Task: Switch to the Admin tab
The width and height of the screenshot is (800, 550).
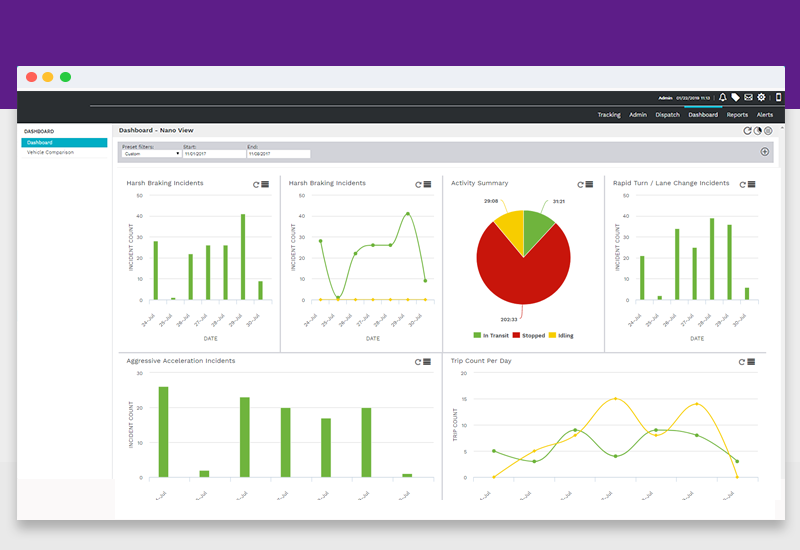Action: coord(638,115)
